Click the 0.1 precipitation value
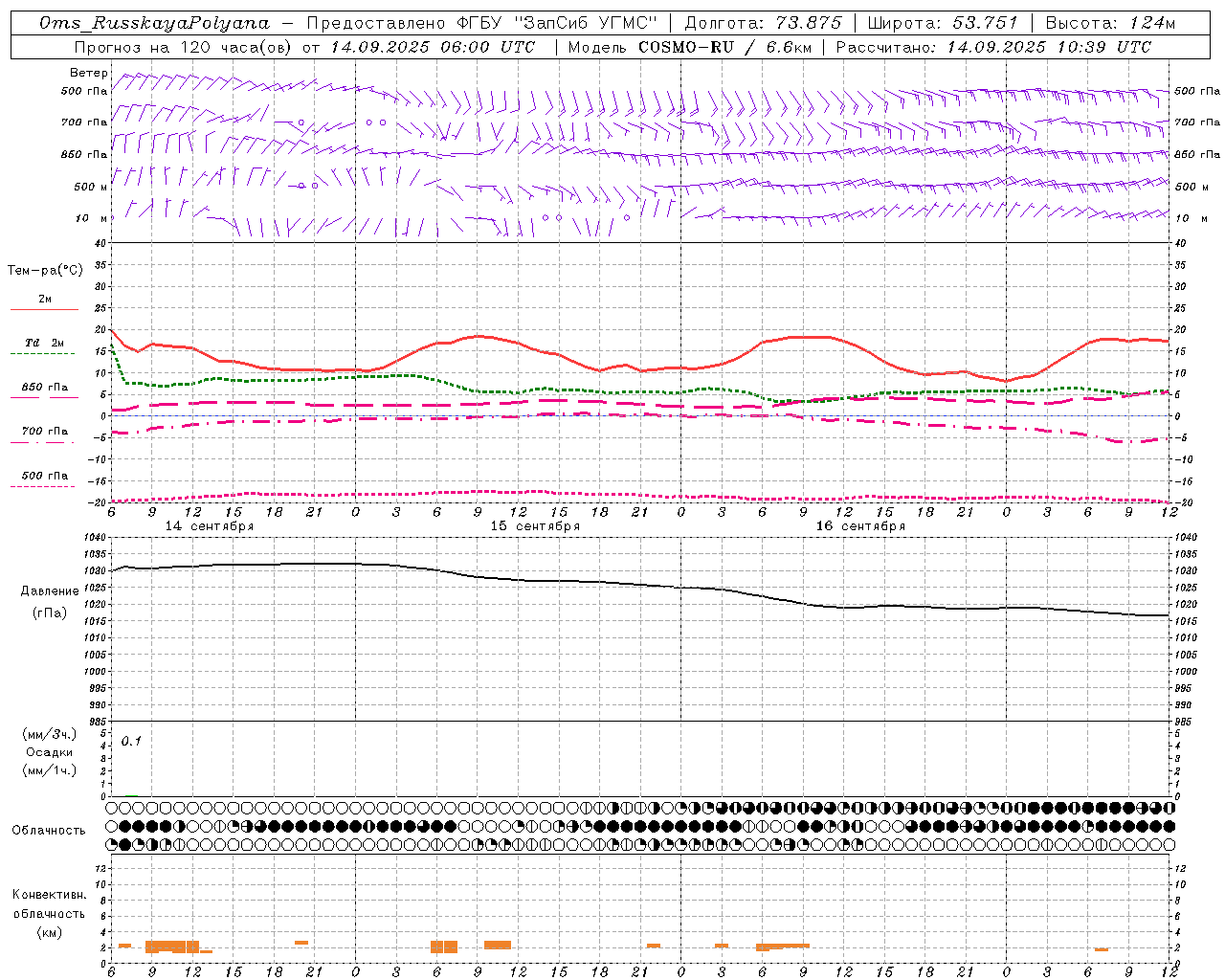 point(131,742)
